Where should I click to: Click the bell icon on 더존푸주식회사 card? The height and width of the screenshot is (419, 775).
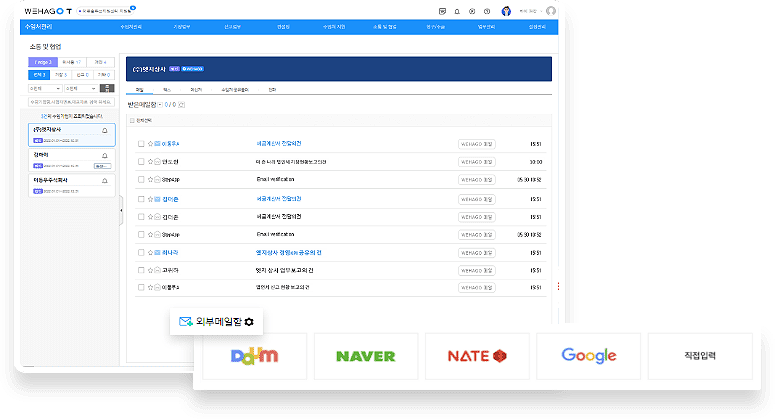(105, 181)
